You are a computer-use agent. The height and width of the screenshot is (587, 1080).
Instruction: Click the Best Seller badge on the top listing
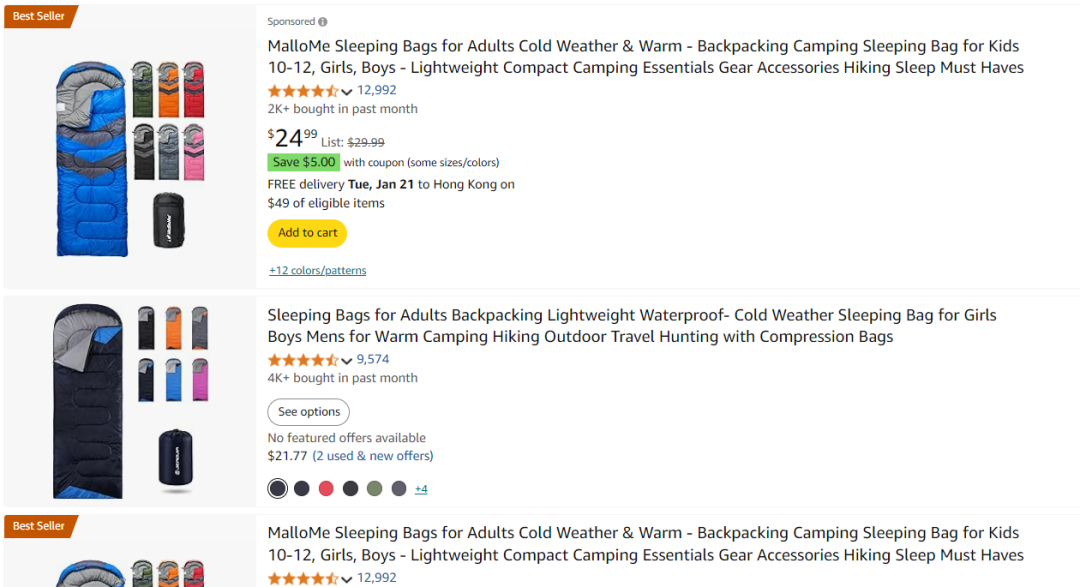tap(40, 16)
